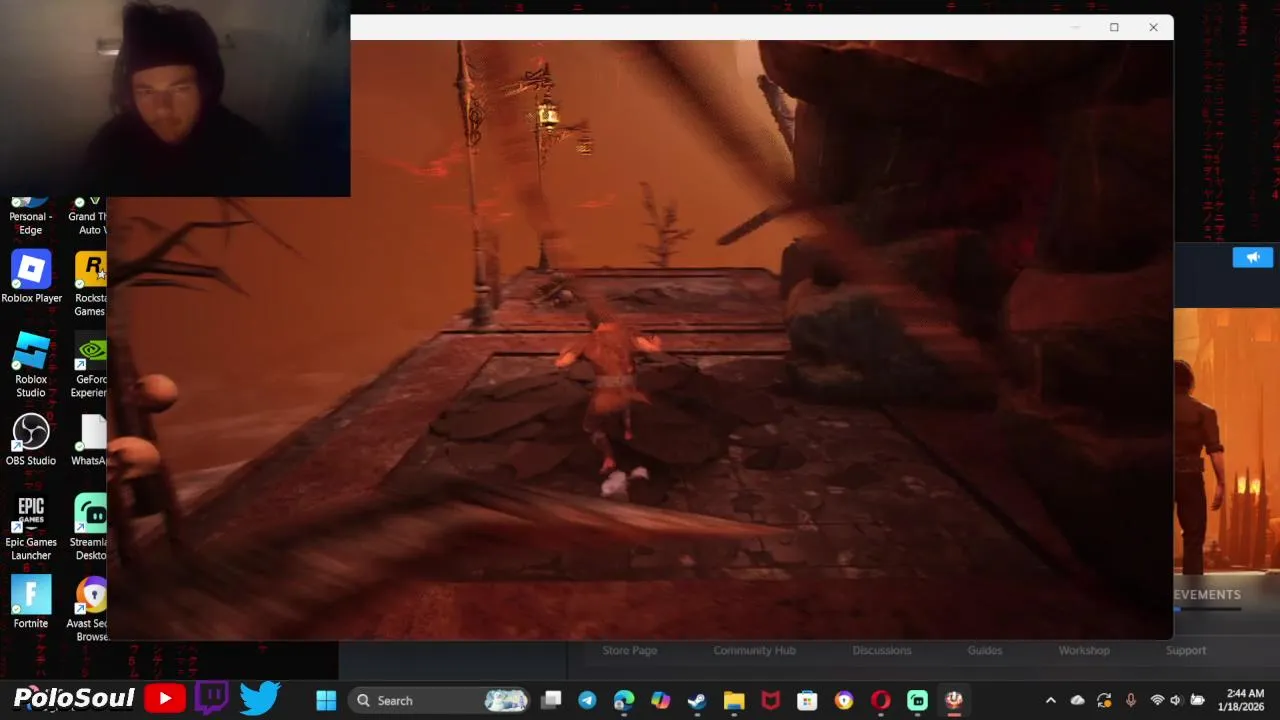The image size is (1280, 720).
Task: Select the WhatsApp desktop file icon
Action: tap(90, 440)
